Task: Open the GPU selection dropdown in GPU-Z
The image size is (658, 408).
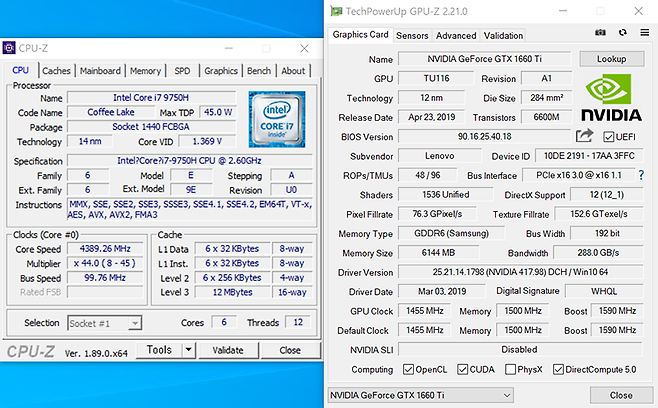Action: pos(420,395)
